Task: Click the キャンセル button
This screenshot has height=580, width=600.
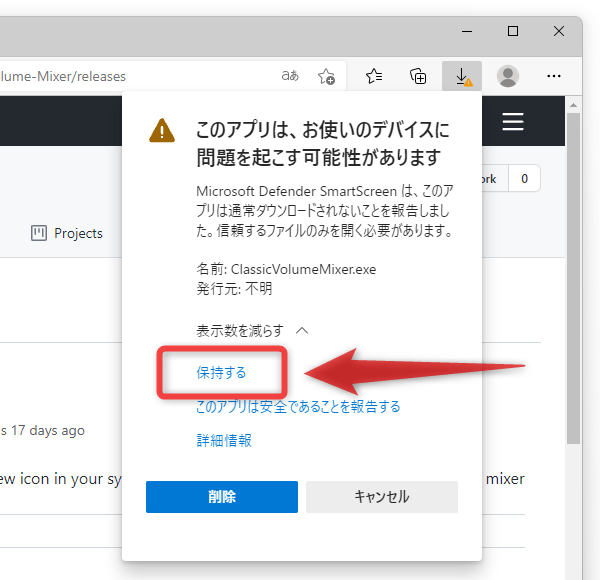Action: pos(382,497)
